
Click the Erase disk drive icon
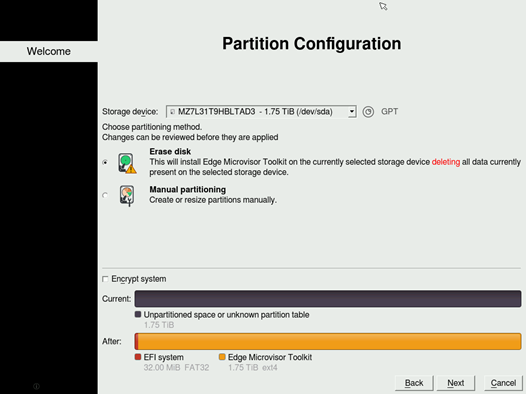[127, 163]
